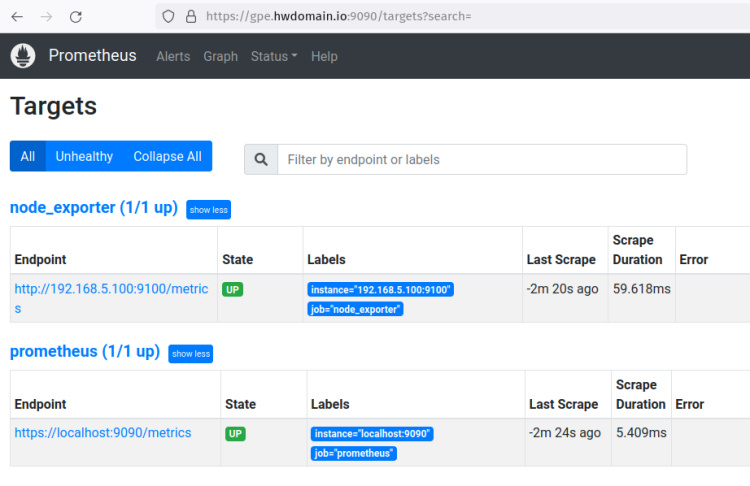Click the padlock site security icon
This screenshot has height=486, width=750.
tap(190, 16)
